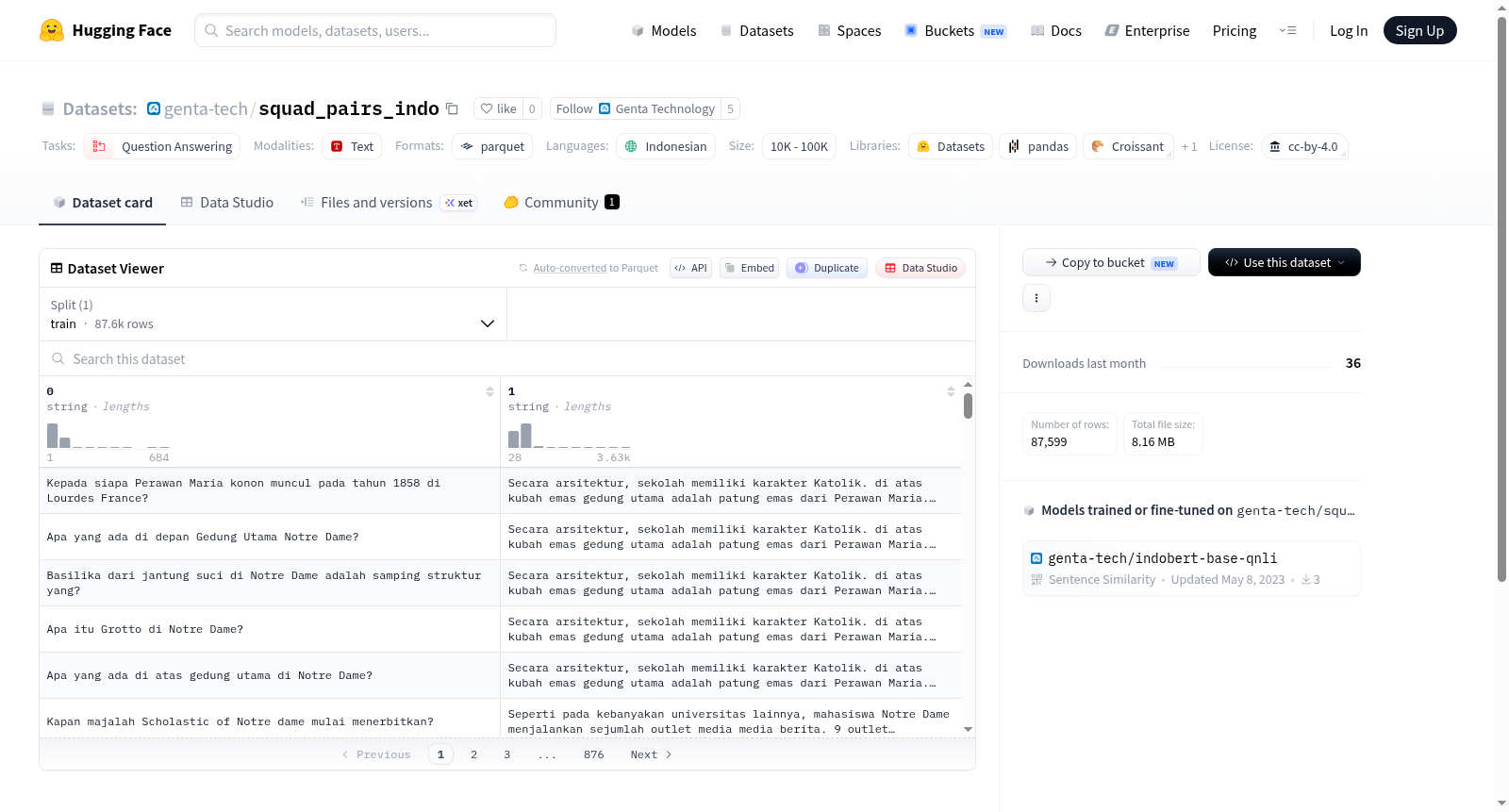Go to page 2 of viewer
This screenshot has width=1509, height=812.
(473, 754)
